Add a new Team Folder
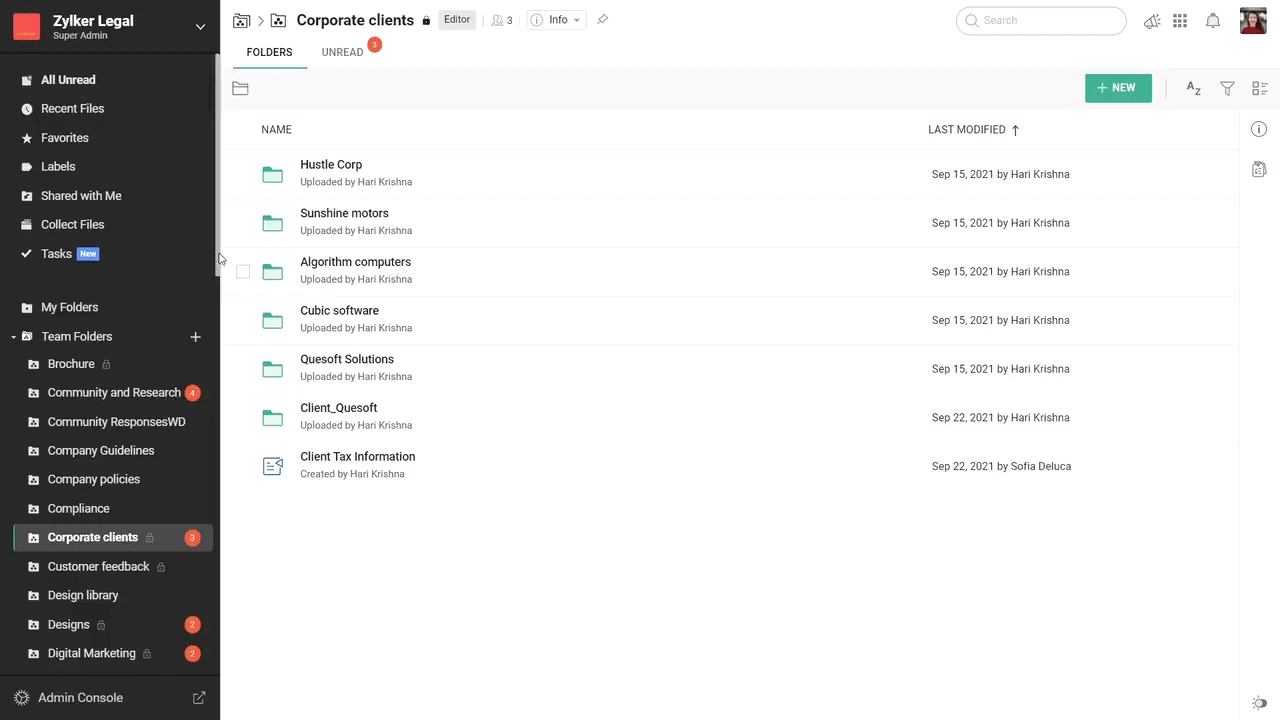 point(196,337)
